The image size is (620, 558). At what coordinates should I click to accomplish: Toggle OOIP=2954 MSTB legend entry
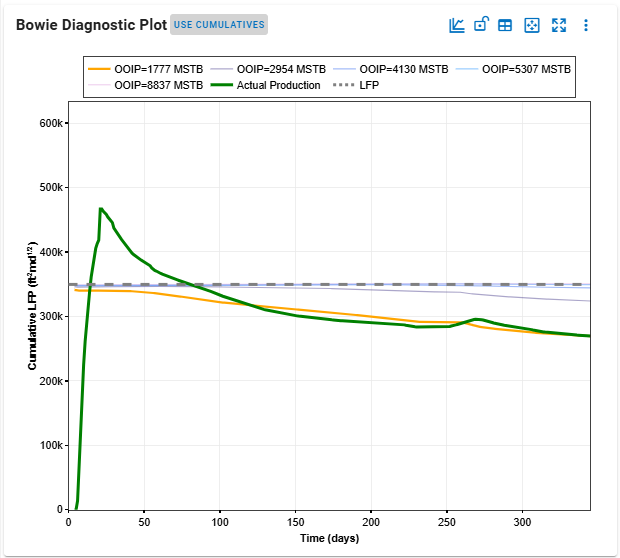pos(268,69)
